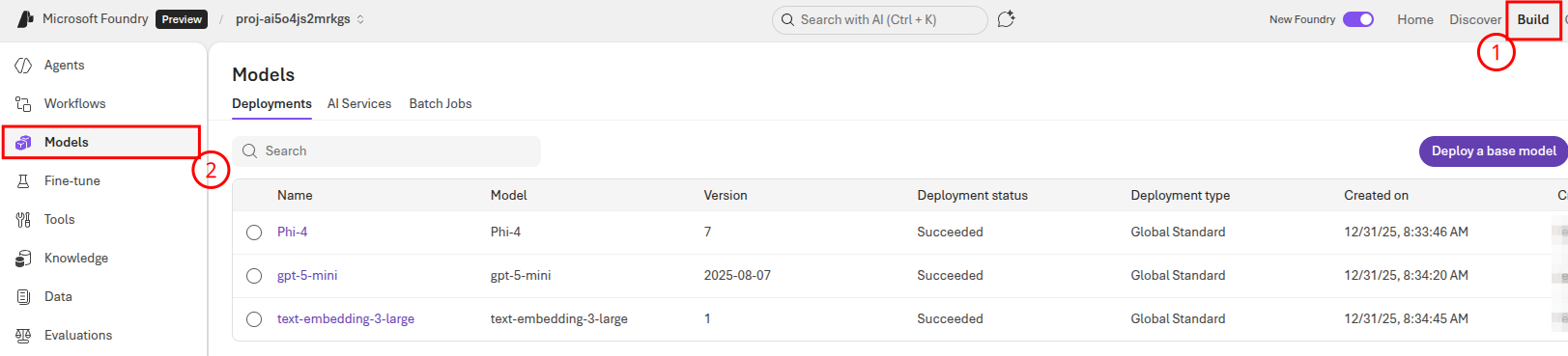The image size is (1568, 356).
Task: Select Knowledge label in sidebar
Action: pyautogui.click(x=76, y=258)
